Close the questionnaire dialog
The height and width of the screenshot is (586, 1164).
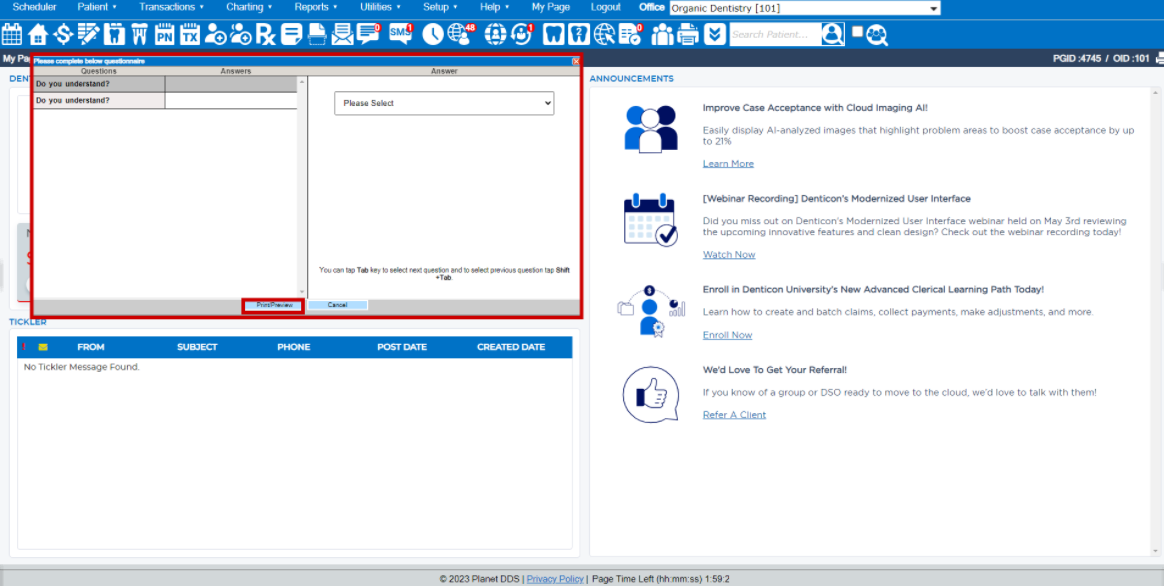point(576,62)
